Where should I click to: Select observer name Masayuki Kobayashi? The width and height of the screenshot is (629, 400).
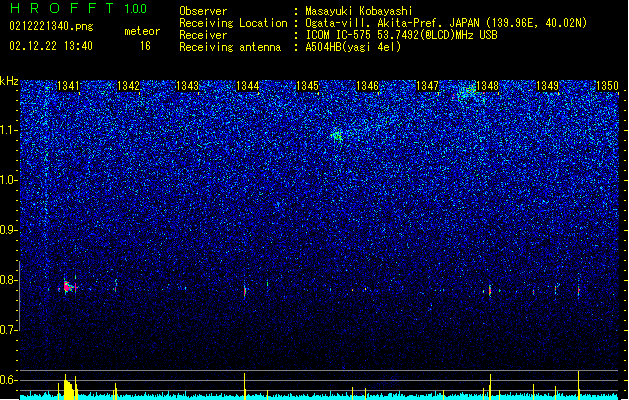[x=358, y=11]
